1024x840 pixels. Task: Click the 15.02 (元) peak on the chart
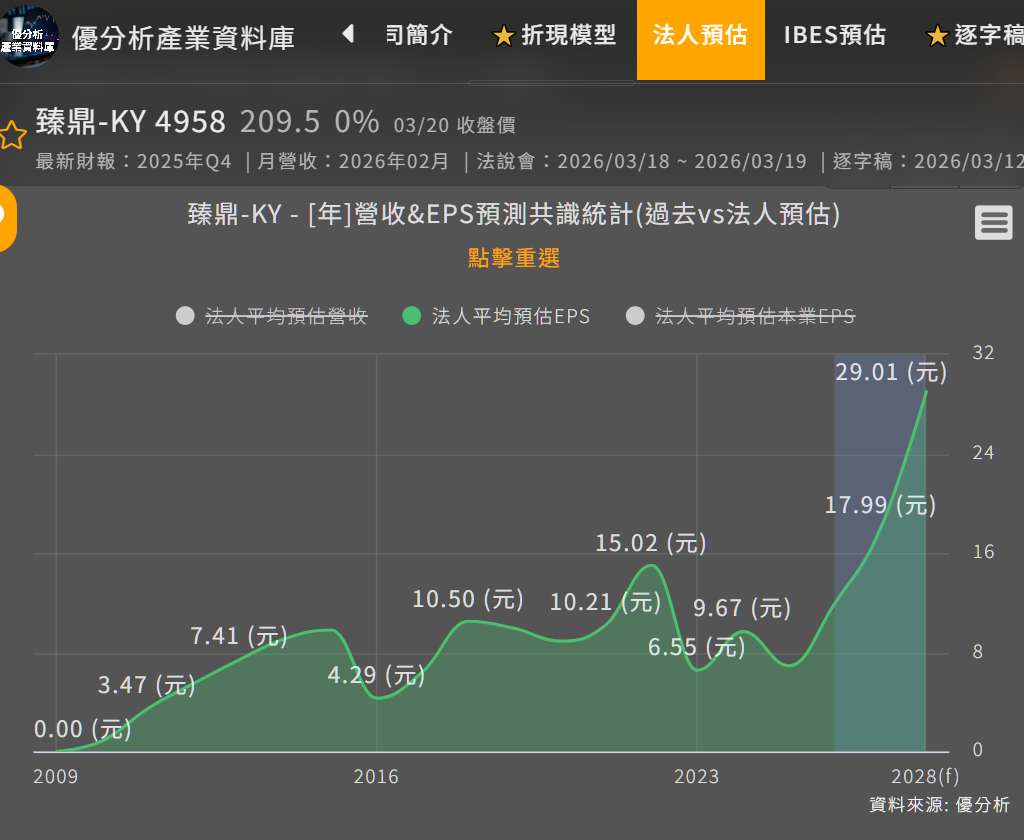click(651, 566)
